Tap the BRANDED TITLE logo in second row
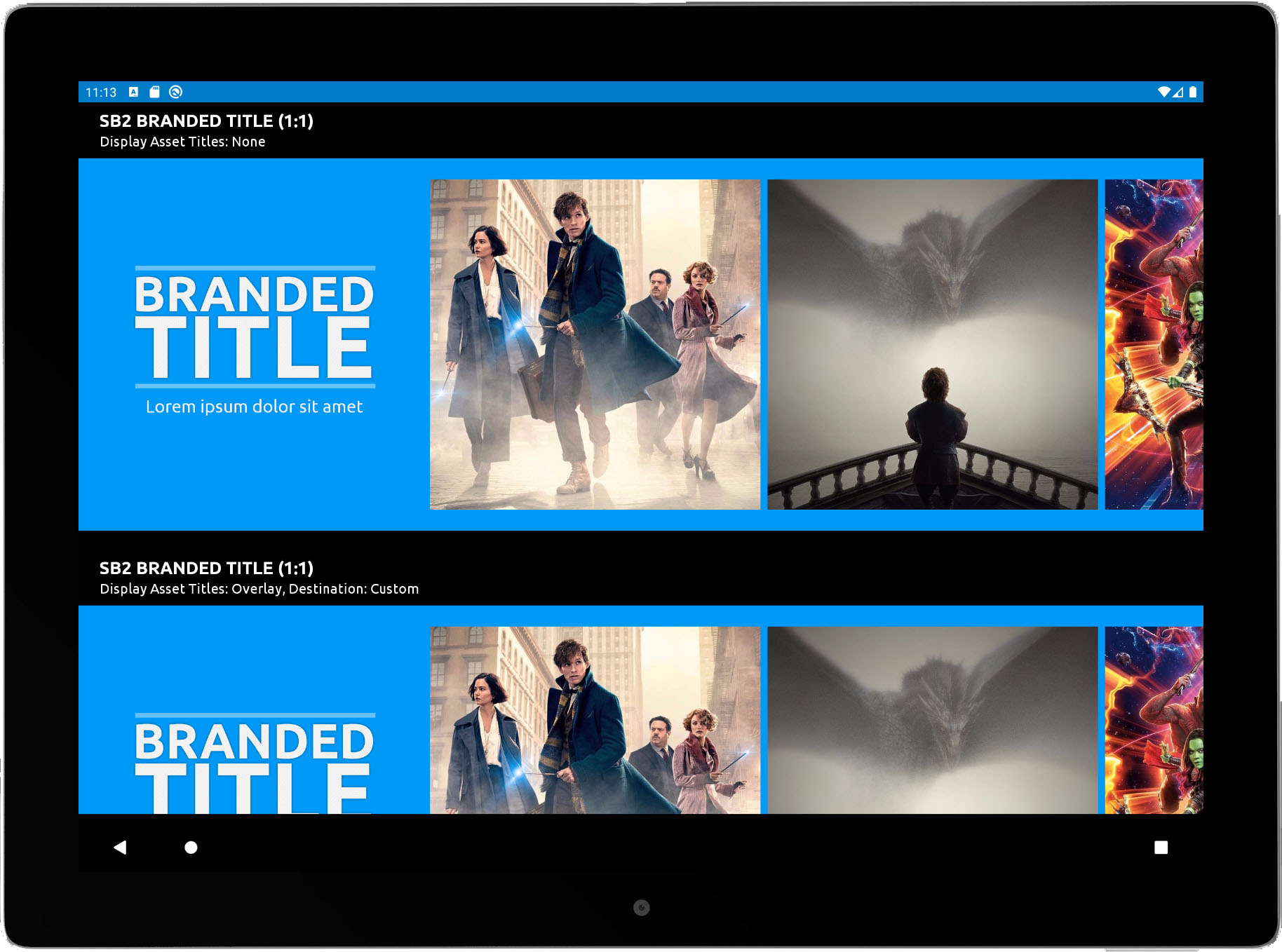The height and width of the screenshot is (952, 1282). (x=255, y=763)
